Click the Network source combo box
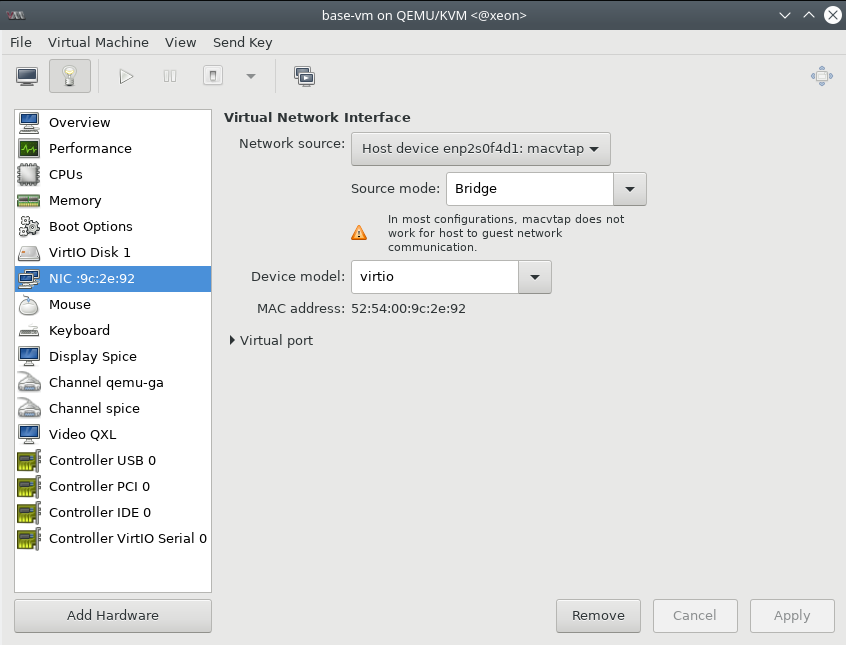 click(x=481, y=148)
